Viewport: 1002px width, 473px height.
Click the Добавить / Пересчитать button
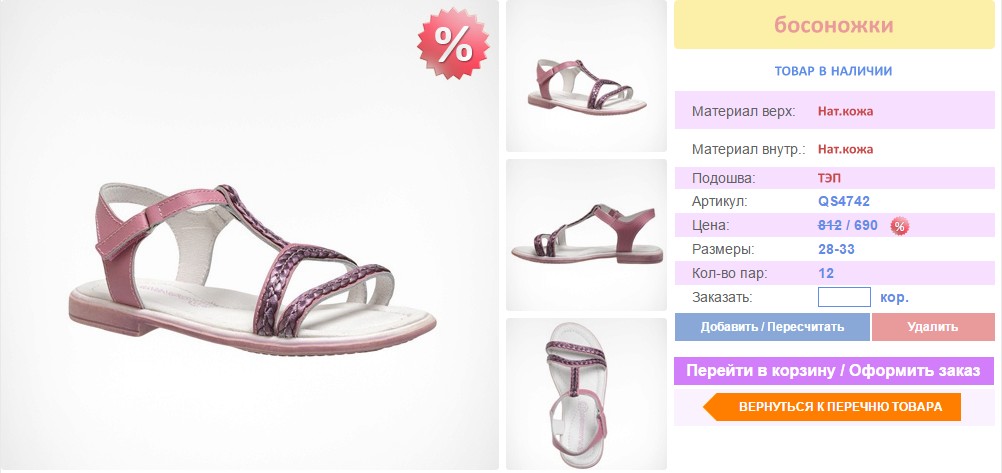click(x=772, y=327)
